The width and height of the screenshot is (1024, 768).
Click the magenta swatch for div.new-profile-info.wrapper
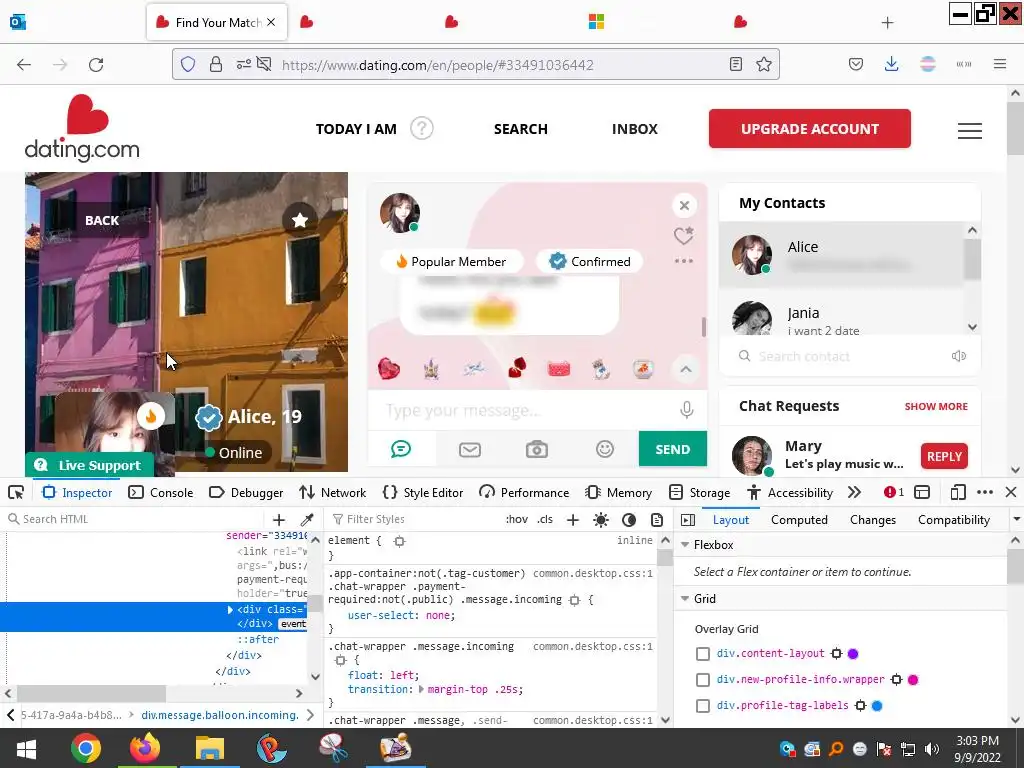(913, 680)
